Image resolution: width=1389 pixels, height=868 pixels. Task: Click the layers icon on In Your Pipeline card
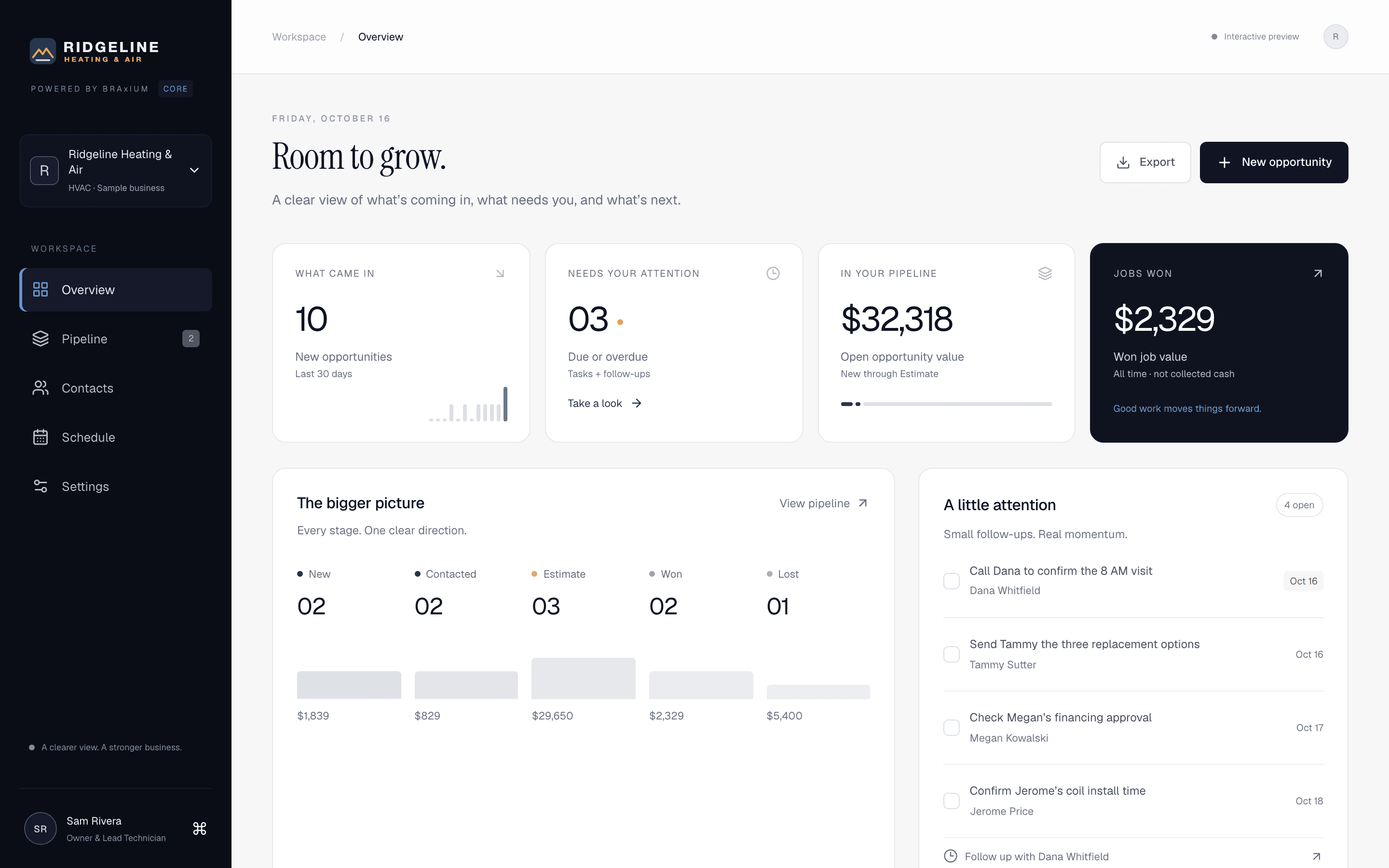point(1045,273)
